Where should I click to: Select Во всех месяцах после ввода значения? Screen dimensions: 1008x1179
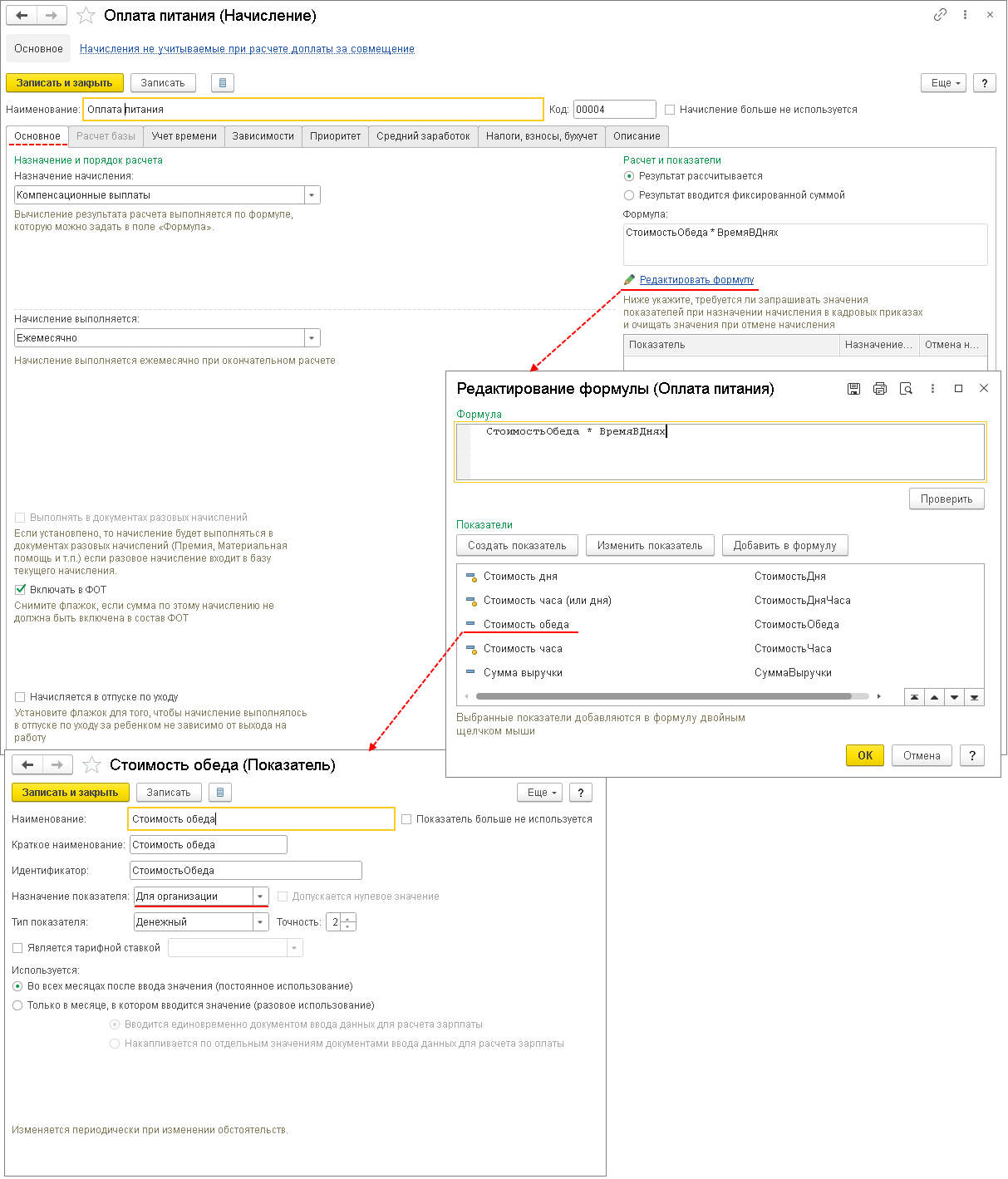(17, 986)
